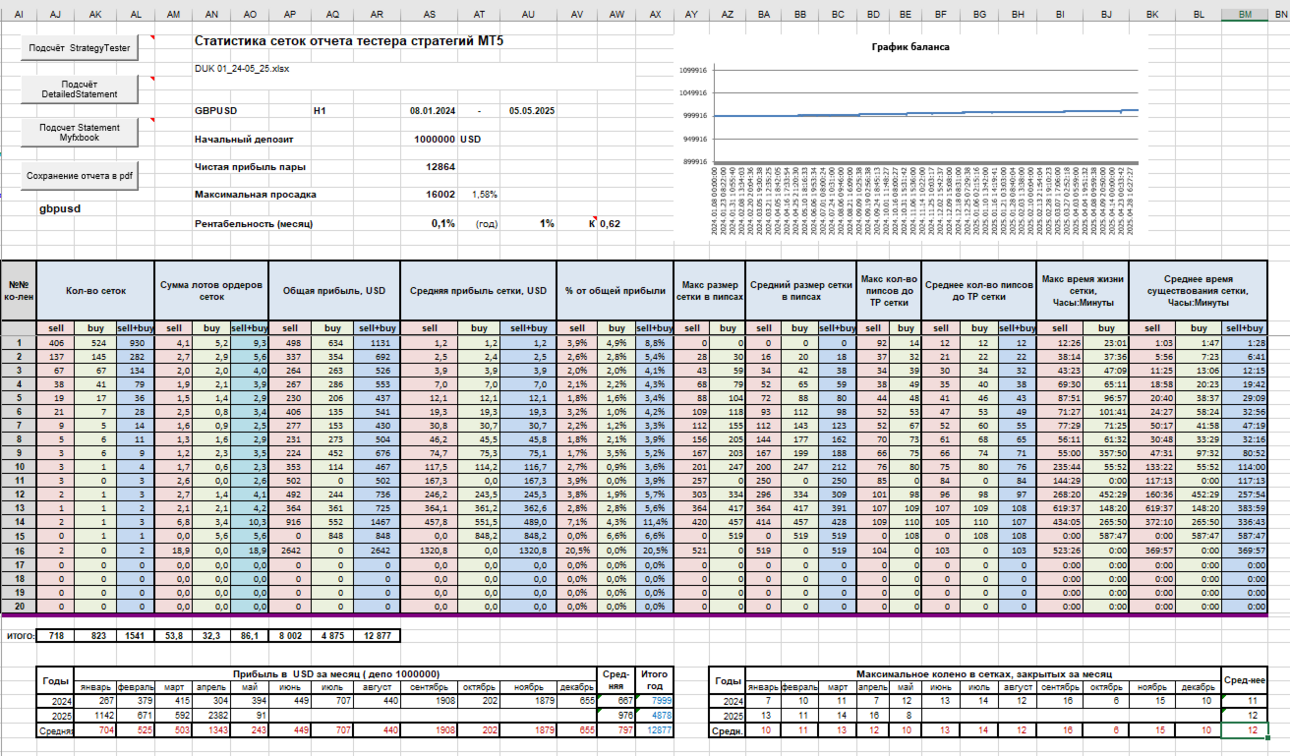Screen dimensions: 1290x756
Task: Click the total sell grids '718'
Action: coord(57,635)
